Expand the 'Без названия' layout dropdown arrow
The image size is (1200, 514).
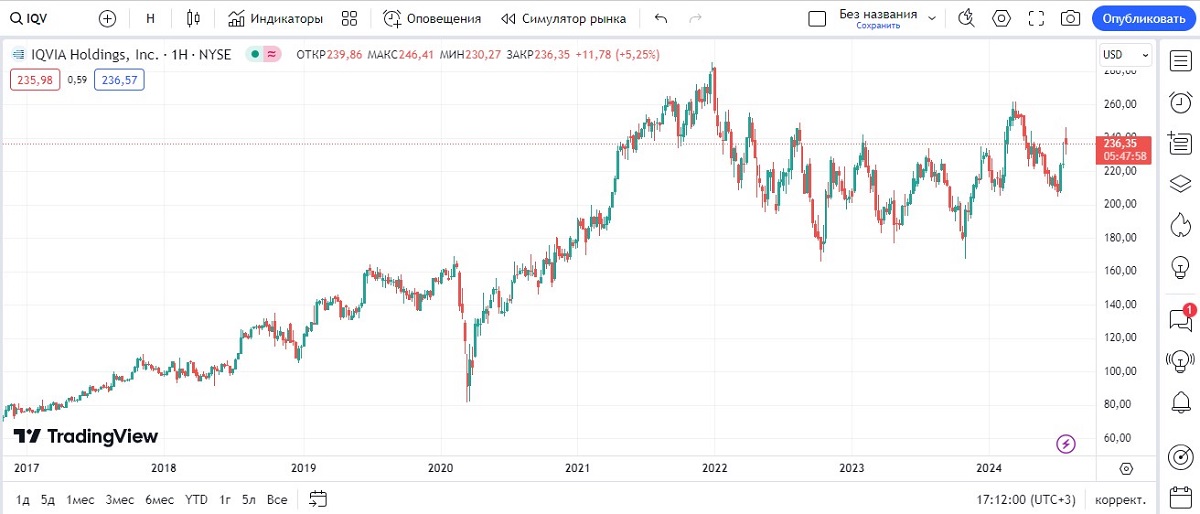pos(932,18)
